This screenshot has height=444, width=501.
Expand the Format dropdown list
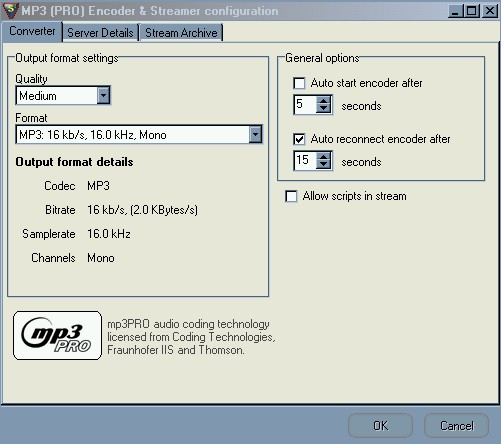255,135
